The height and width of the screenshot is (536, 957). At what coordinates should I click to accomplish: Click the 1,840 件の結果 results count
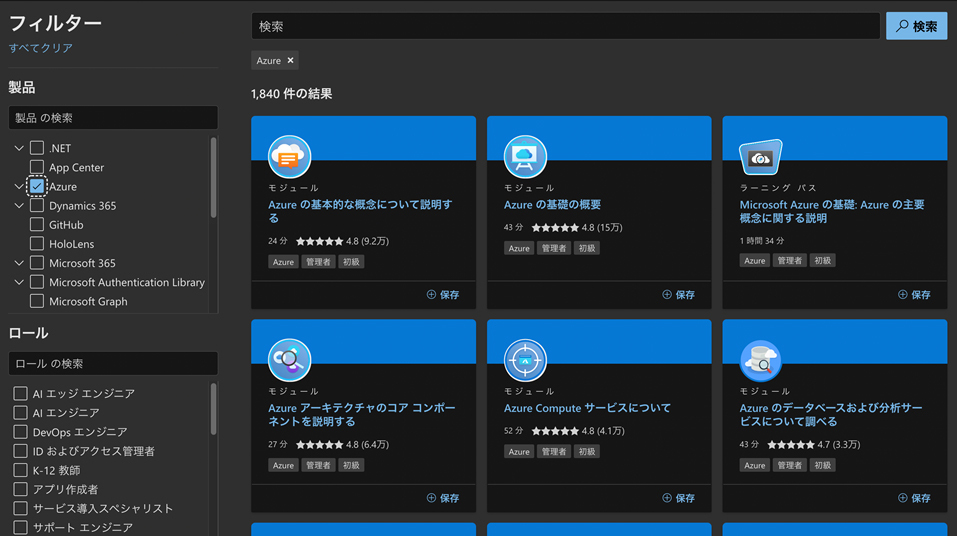[291, 93]
